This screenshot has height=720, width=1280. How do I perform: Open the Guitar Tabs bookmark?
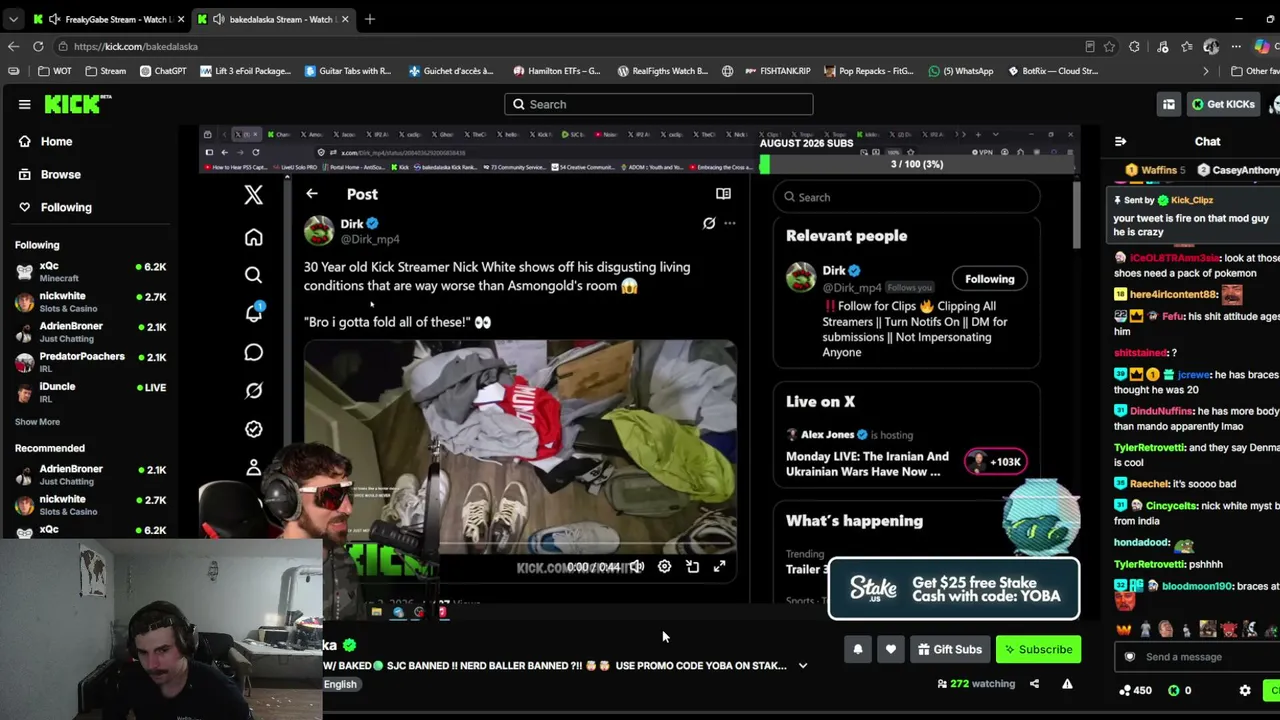pyautogui.click(x=347, y=71)
